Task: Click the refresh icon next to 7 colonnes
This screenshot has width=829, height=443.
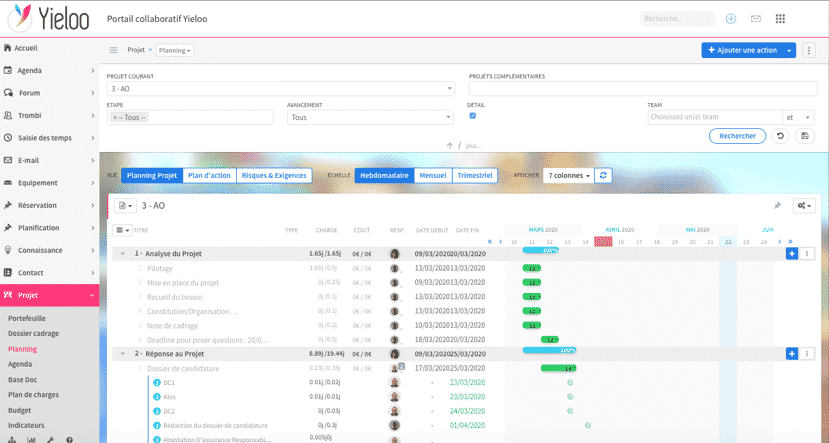Action: (602, 175)
